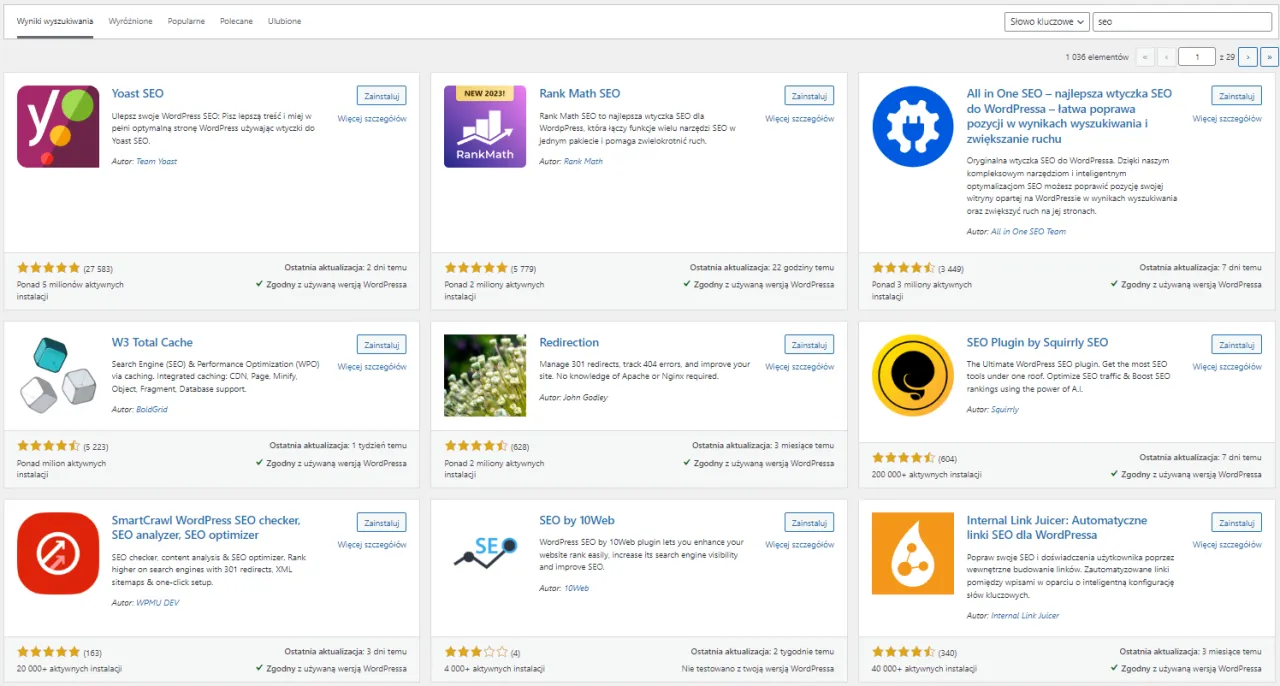Click the Redirection plugin thumbnail image
Viewport: 1280px width, 686px height.
click(484, 374)
